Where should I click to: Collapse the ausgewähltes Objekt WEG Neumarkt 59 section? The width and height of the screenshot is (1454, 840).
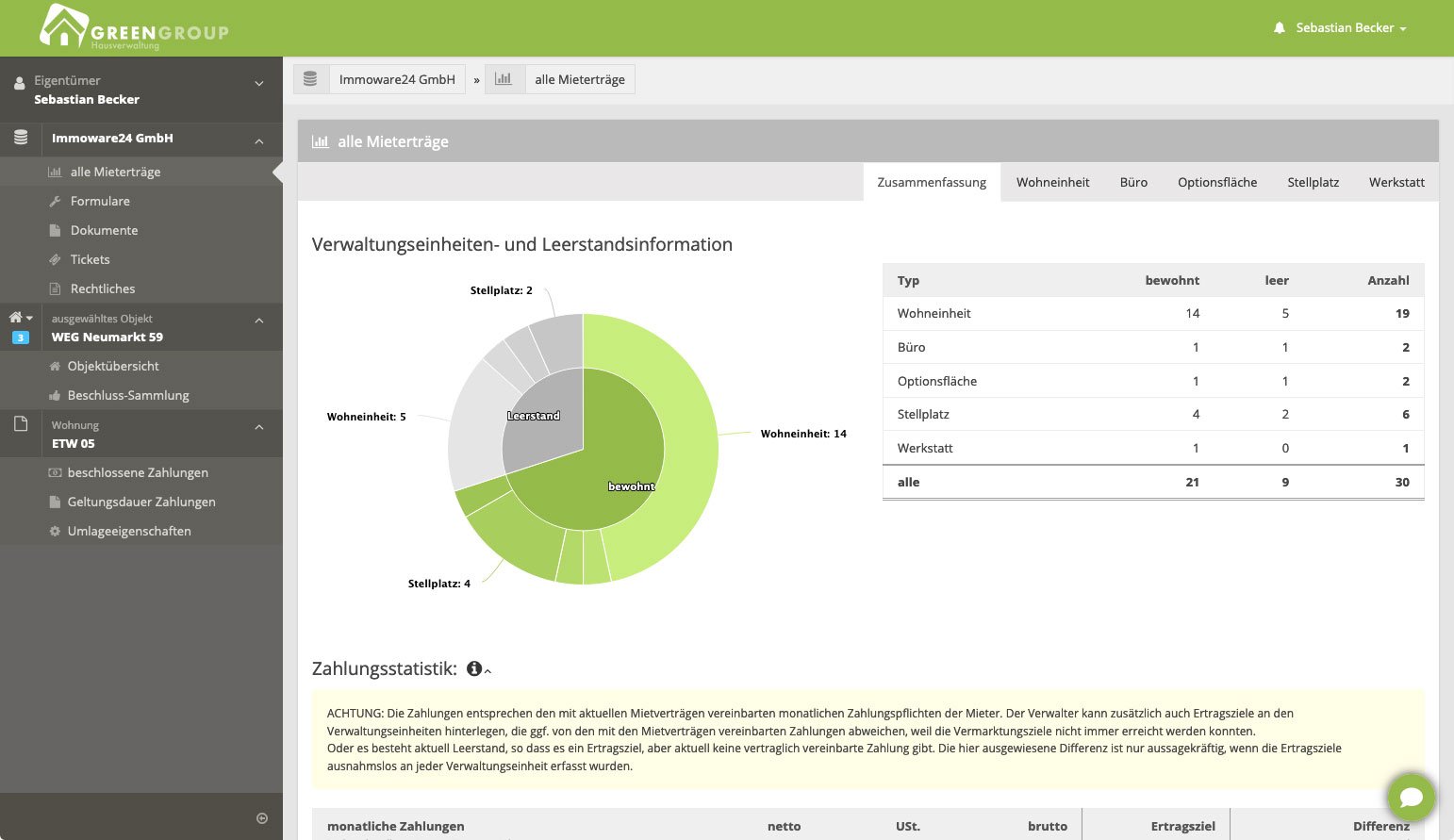coord(259,321)
